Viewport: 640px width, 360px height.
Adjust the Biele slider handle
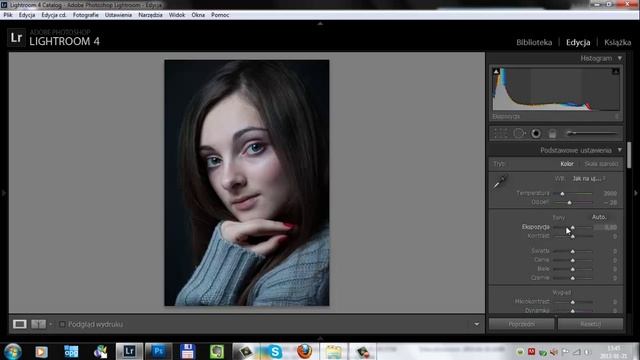click(573, 269)
